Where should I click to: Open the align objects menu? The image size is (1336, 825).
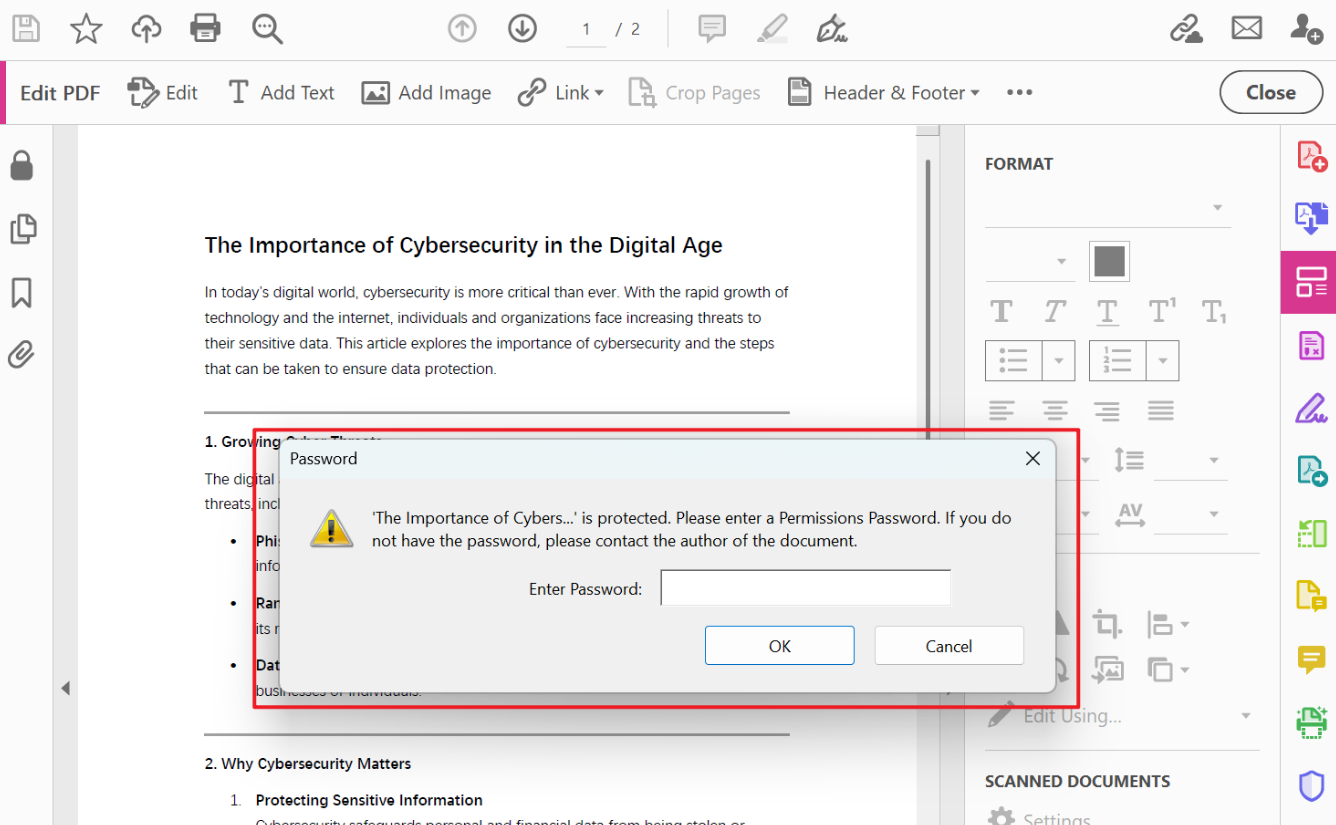click(1167, 624)
